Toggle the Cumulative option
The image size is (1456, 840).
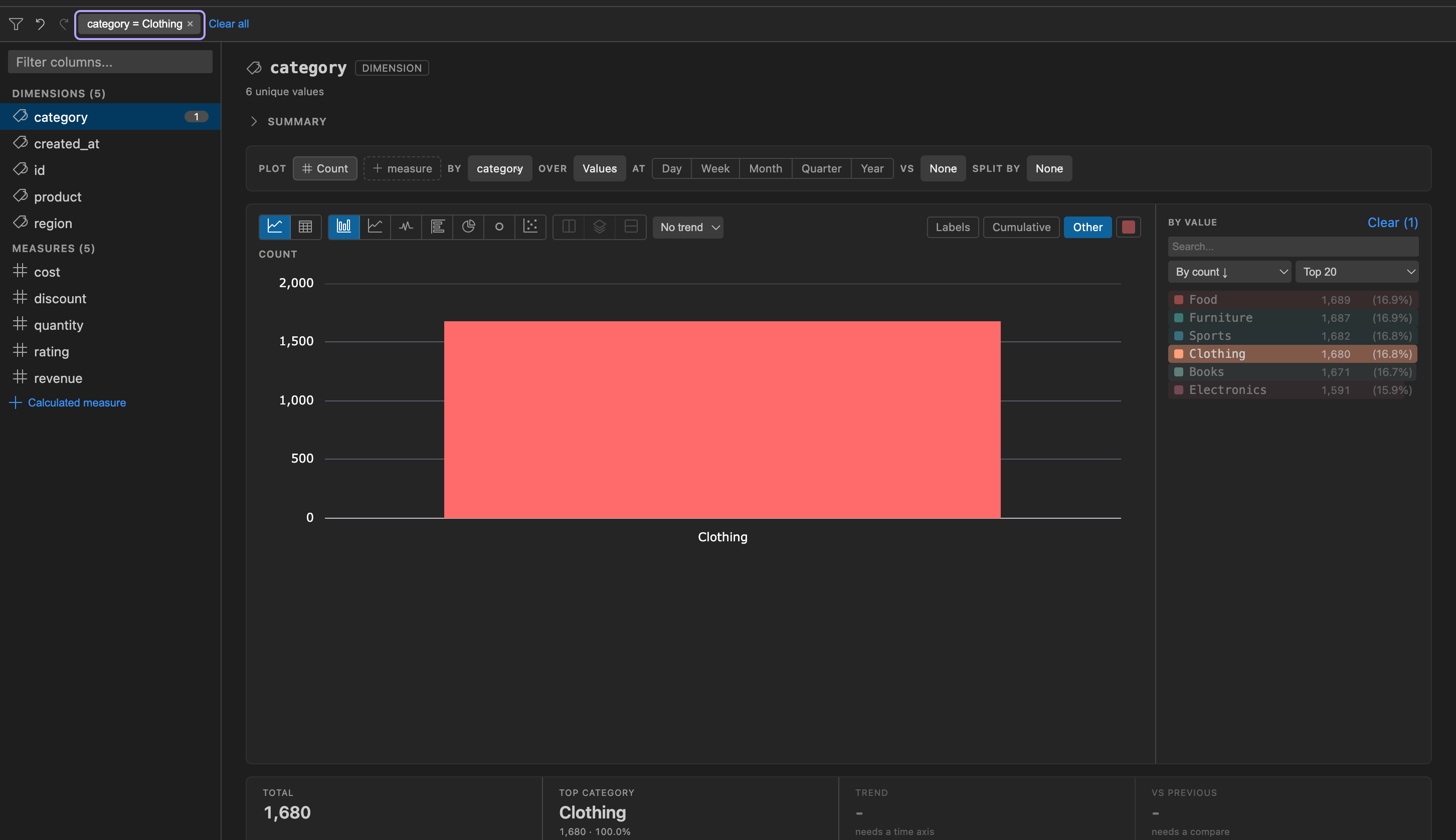coord(1021,228)
